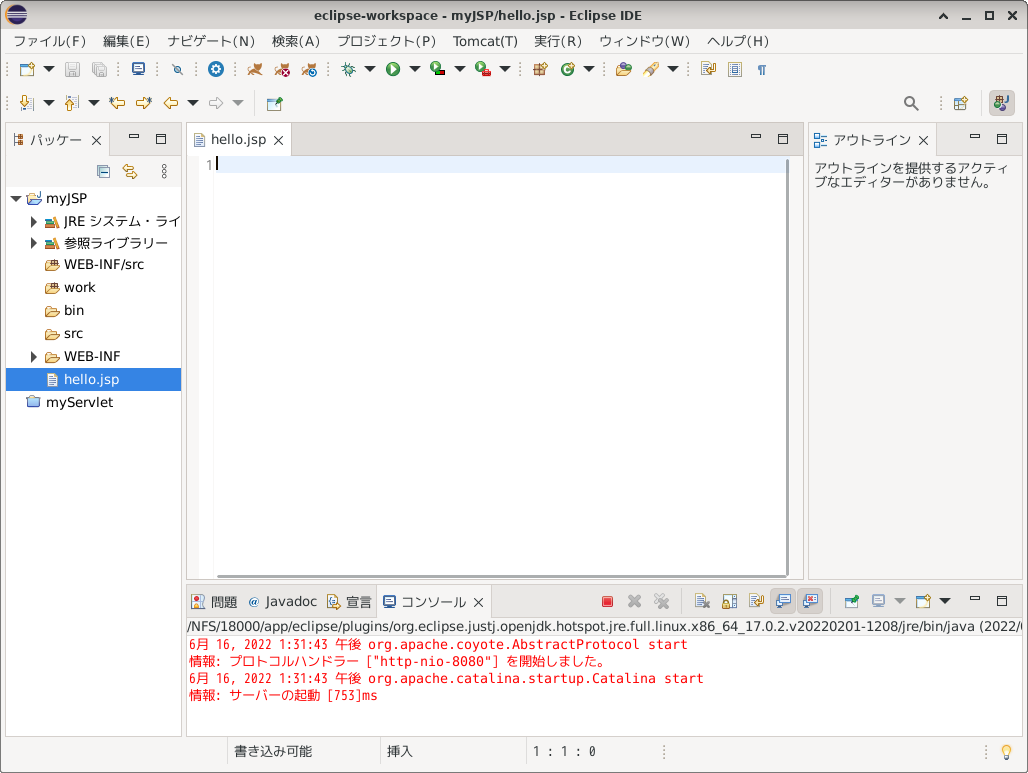Toggle Block Selection Mode icon
Image resolution: width=1028 pixels, height=773 pixels.
click(735, 69)
